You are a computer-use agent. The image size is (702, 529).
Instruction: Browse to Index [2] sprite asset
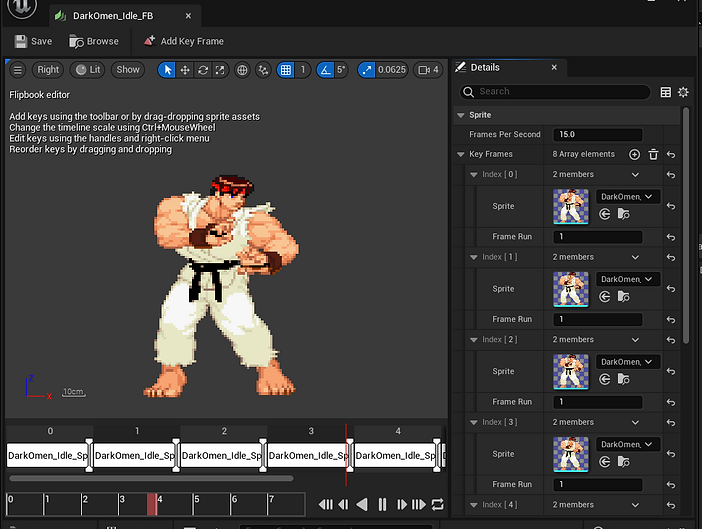click(x=623, y=380)
